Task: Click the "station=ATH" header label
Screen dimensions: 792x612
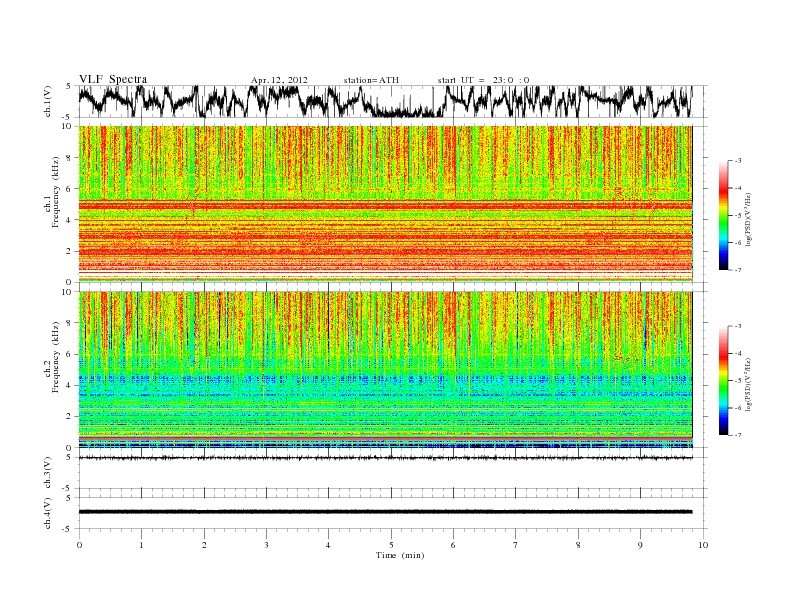Action: pyautogui.click(x=371, y=80)
